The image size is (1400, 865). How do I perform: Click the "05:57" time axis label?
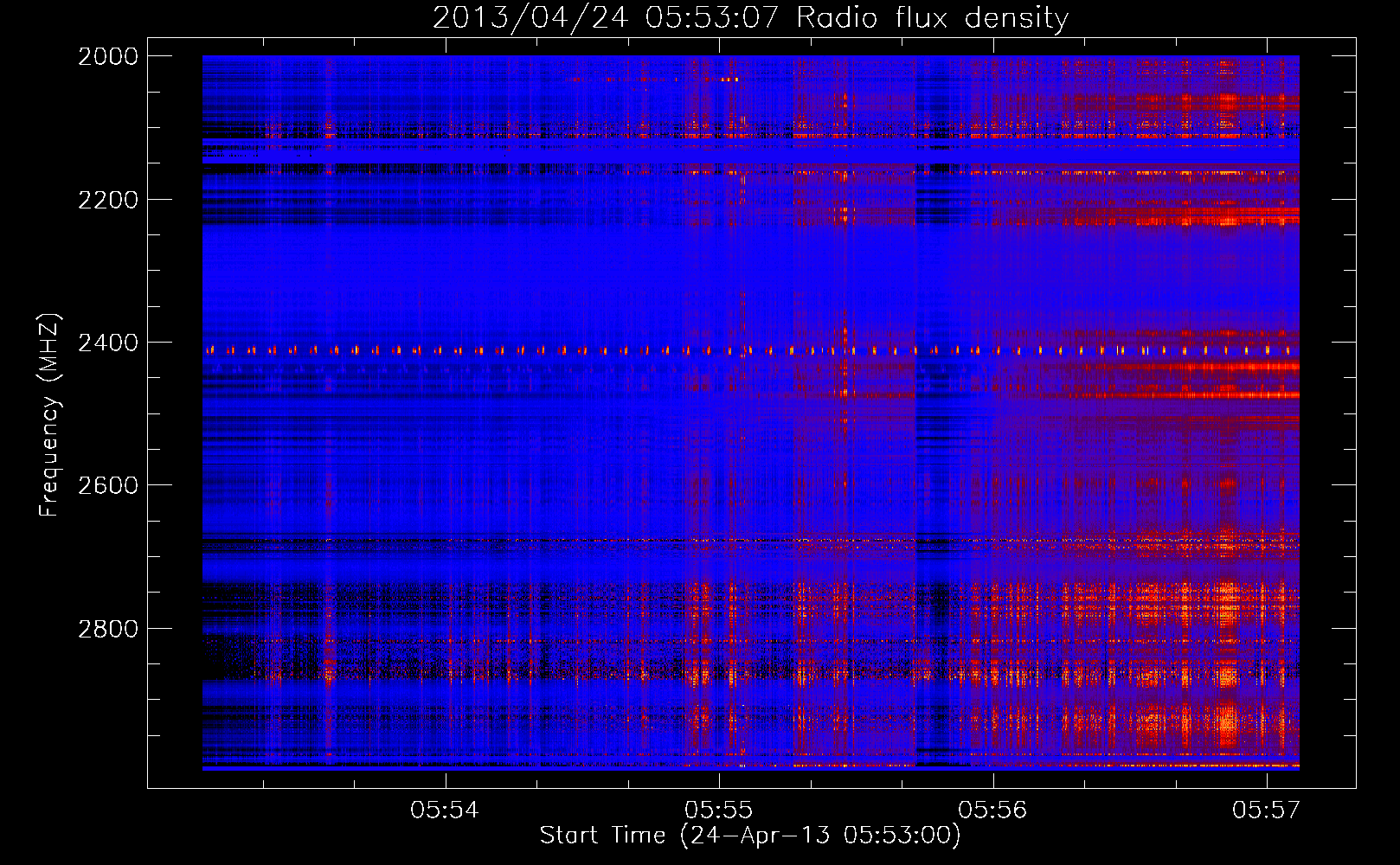1267,810
